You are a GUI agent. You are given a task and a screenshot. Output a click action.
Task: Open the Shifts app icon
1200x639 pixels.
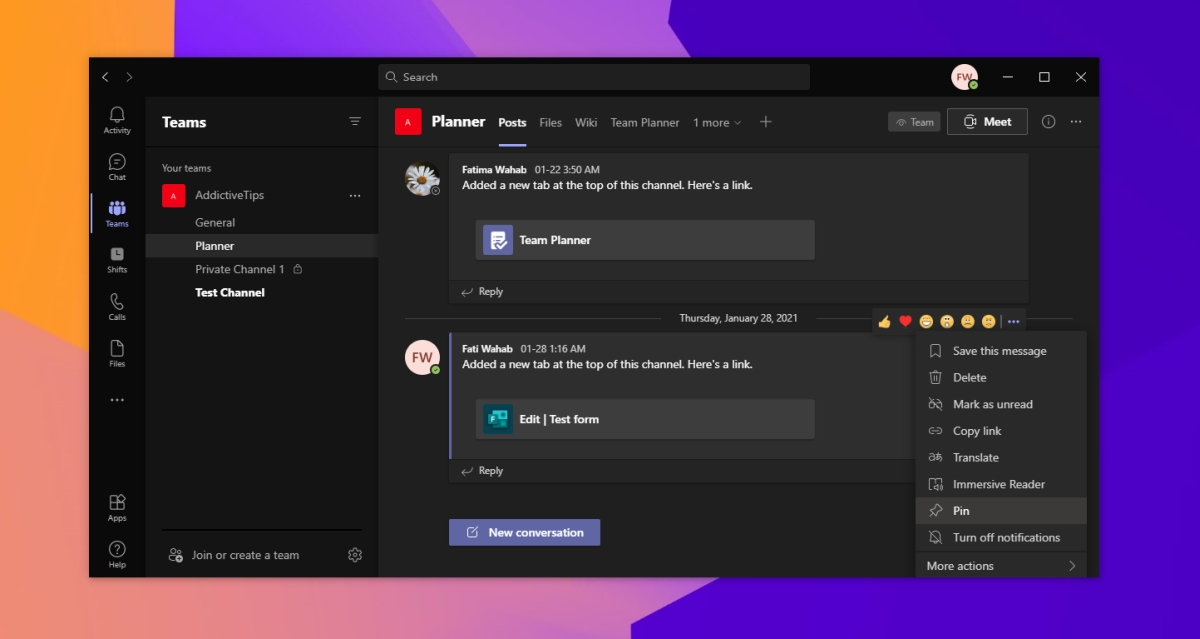pyautogui.click(x=117, y=259)
